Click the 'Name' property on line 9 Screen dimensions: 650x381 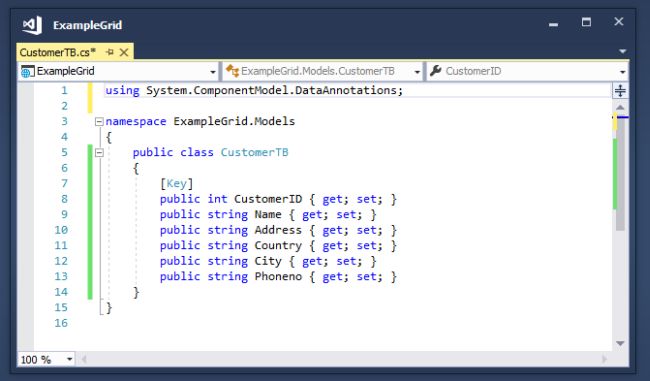268,214
